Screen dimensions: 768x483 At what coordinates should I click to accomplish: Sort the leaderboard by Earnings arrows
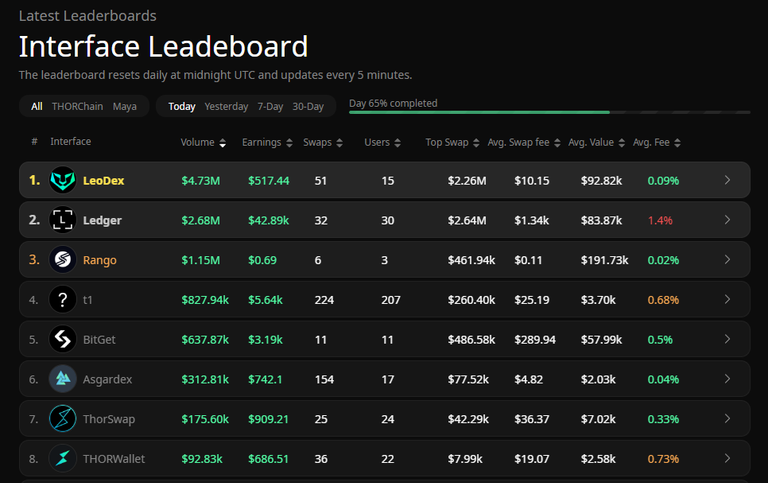pyautogui.click(x=289, y=143)
